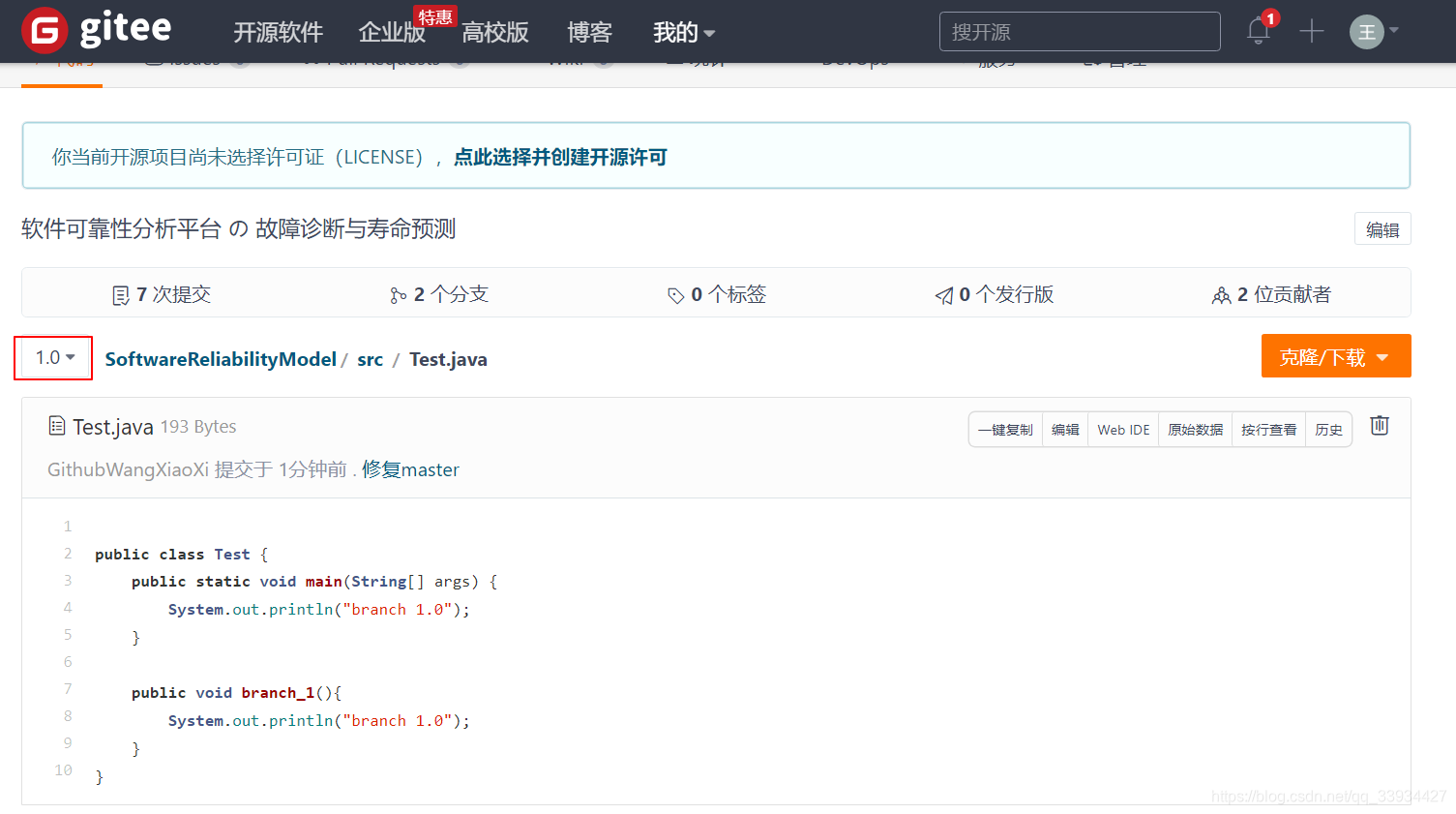1456x814 pixels.
Task: Click the tags icon
Action: [675, 295]
